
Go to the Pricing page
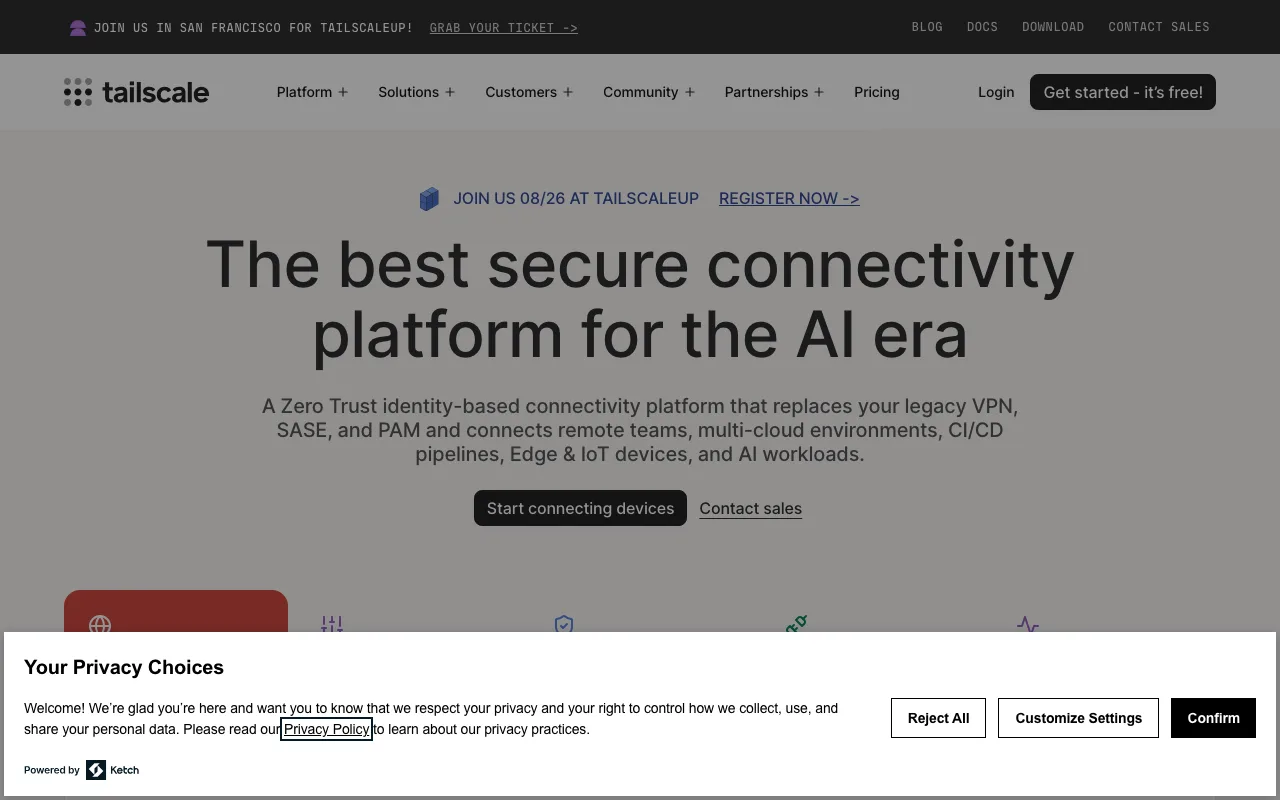point(877,92)
